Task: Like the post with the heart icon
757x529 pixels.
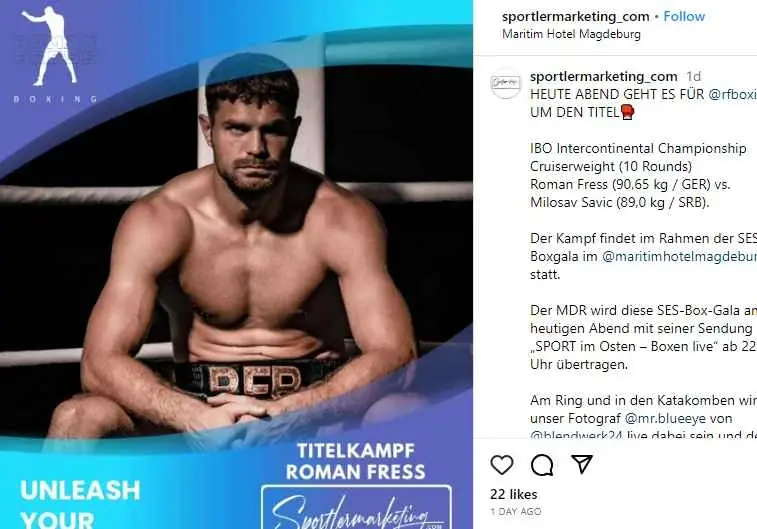Action: [502, 465]
